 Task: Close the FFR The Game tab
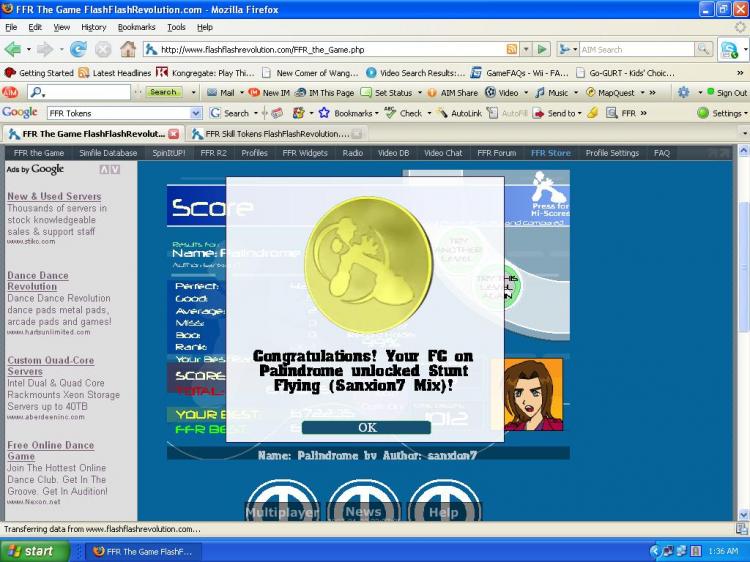174,134
